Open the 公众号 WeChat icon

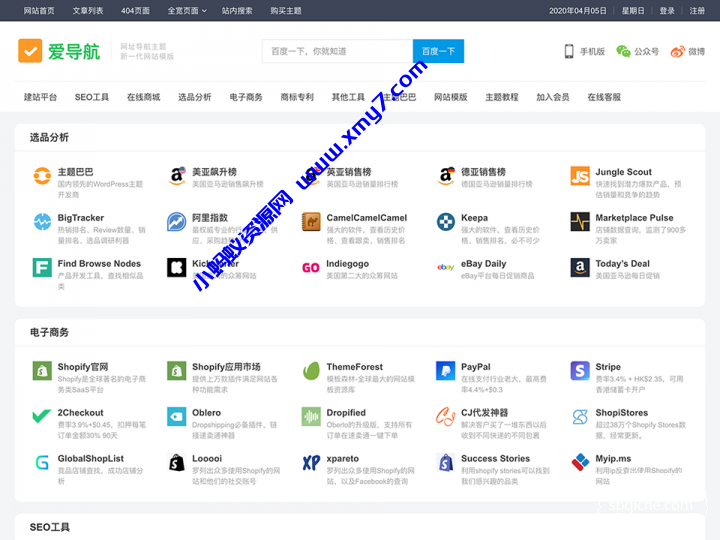click(623, 51)
